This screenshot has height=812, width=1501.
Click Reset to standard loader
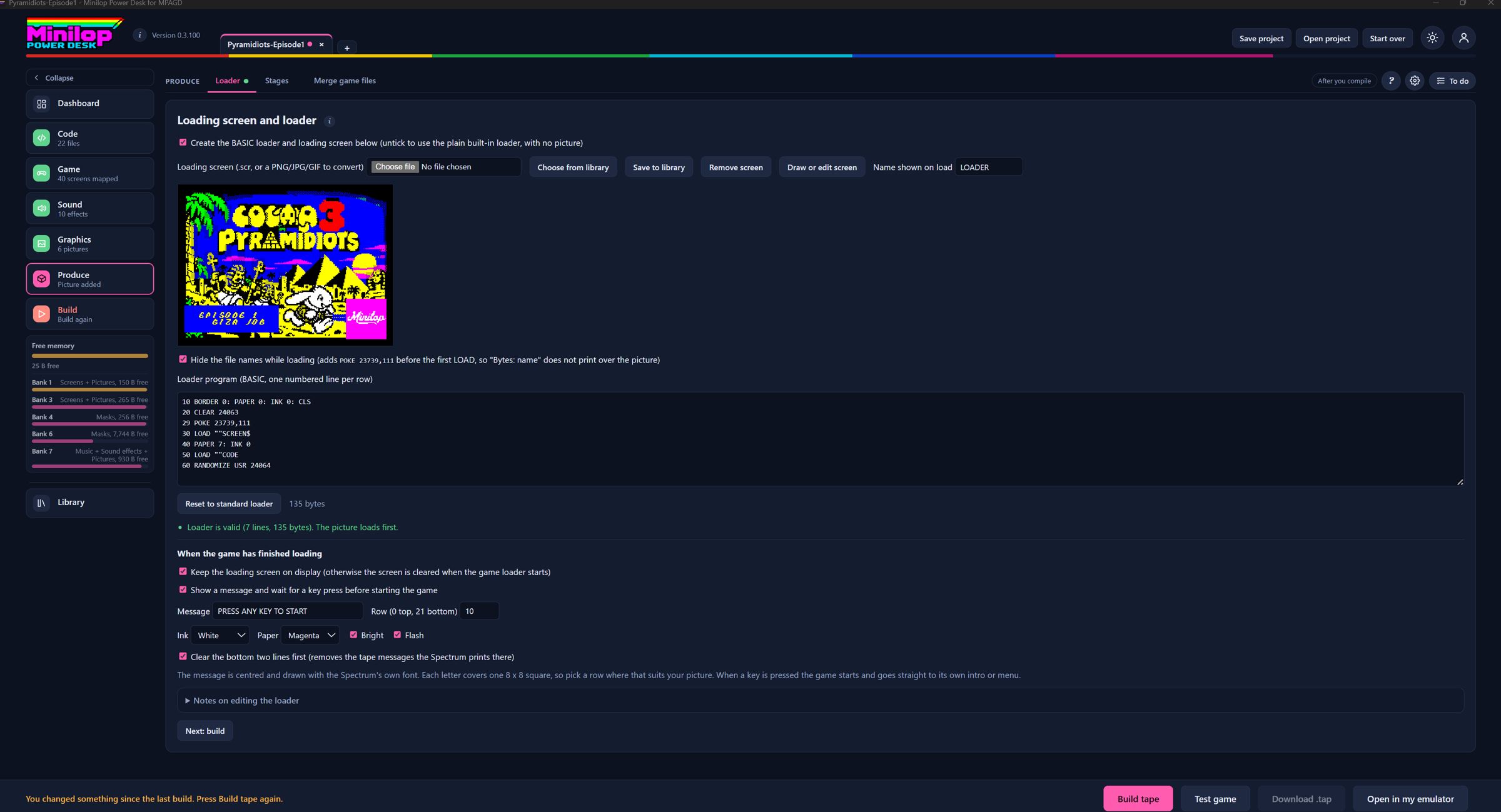point(229,504)
